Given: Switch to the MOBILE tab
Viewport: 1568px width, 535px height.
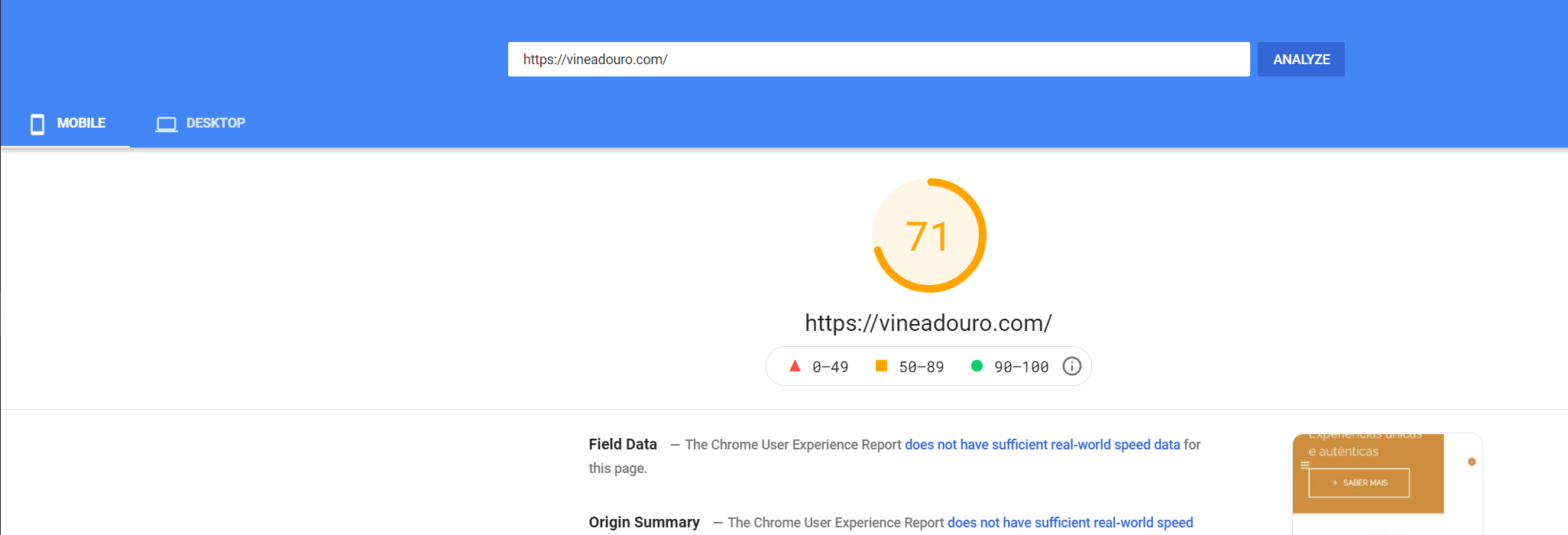Looking at the screenshot, I should 66,124.
